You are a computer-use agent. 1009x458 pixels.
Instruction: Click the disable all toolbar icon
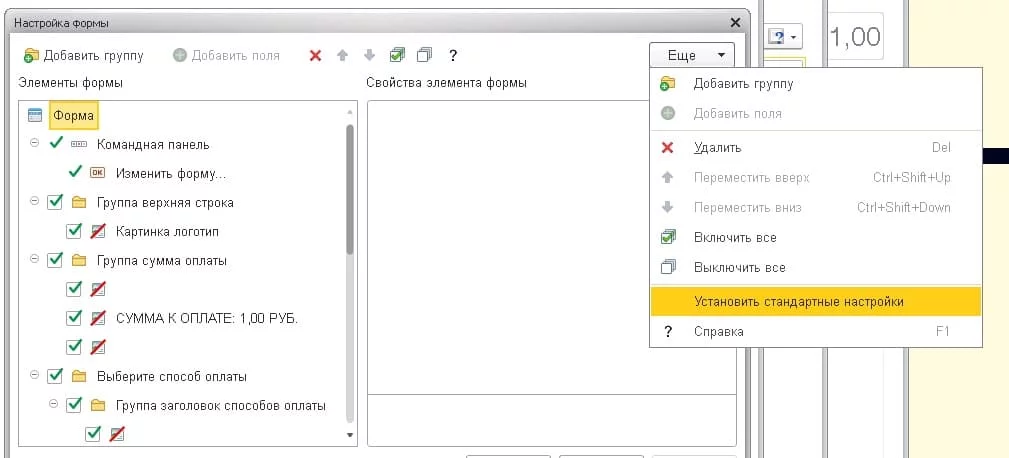424,55
